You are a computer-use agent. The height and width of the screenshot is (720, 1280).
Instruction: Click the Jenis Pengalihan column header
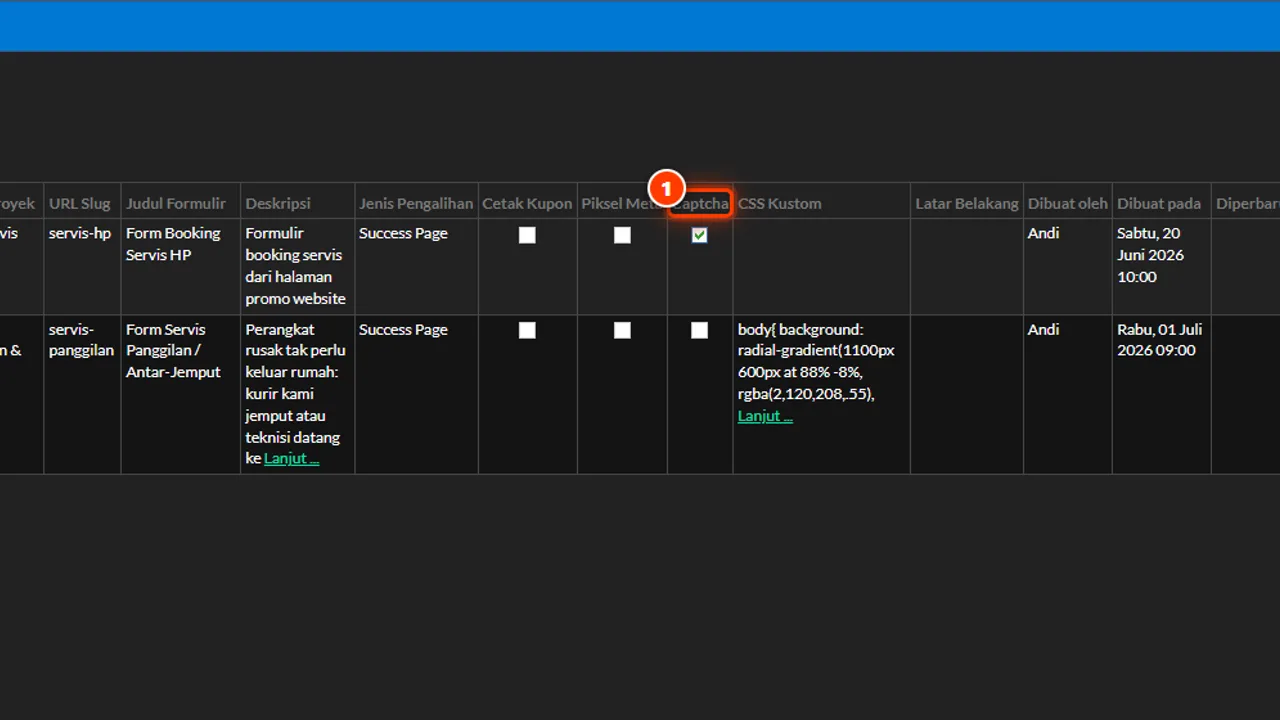(416, 203)
